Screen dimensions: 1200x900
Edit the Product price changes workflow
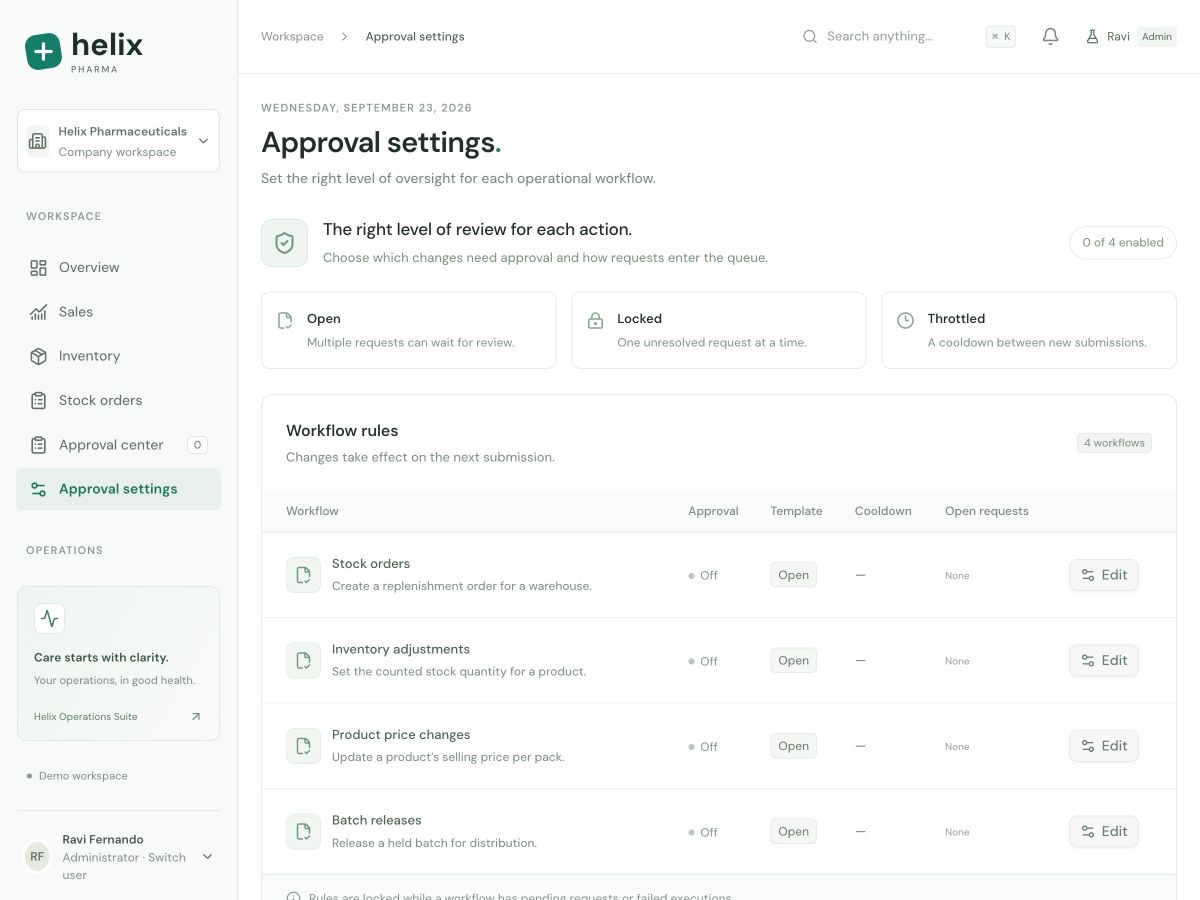point(1104,746)
